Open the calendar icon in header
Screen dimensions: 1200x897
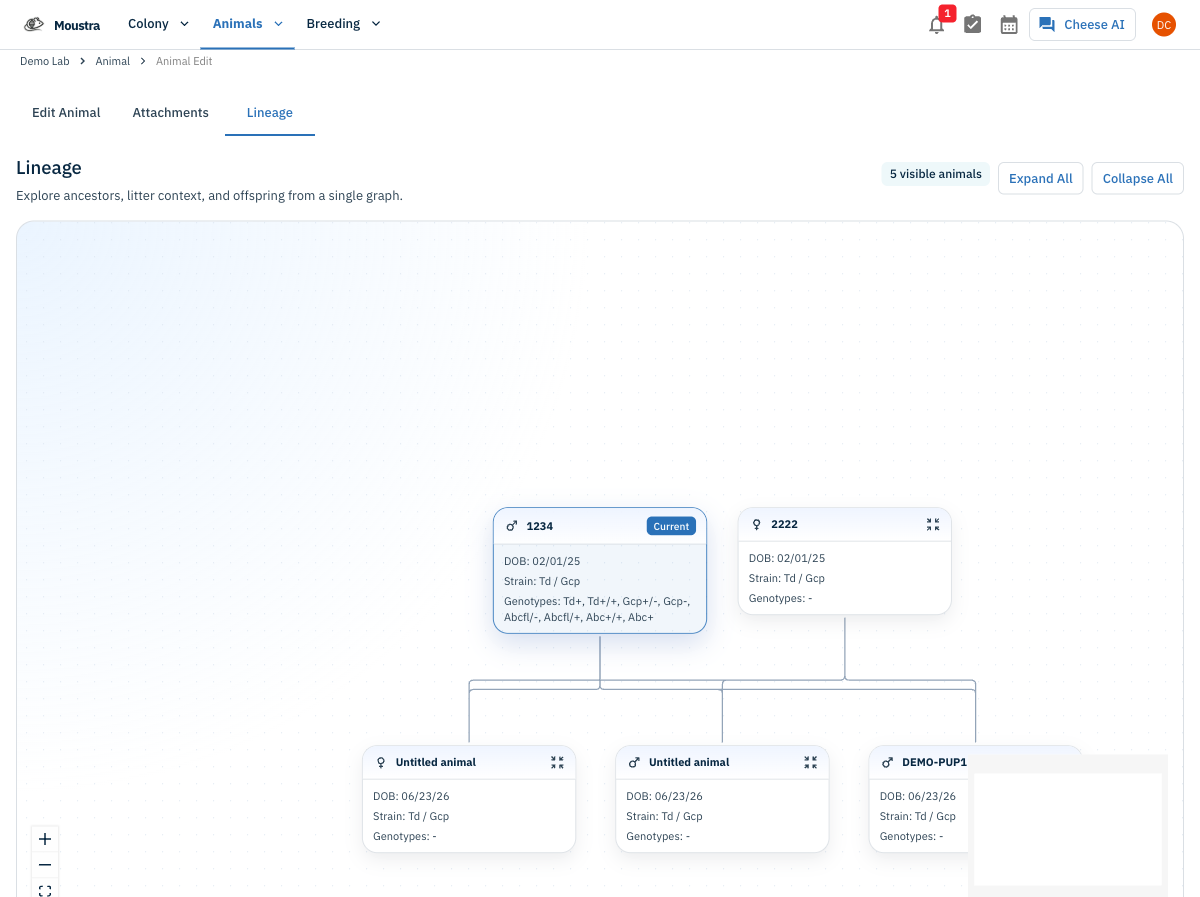click(x=1009, y=24)
